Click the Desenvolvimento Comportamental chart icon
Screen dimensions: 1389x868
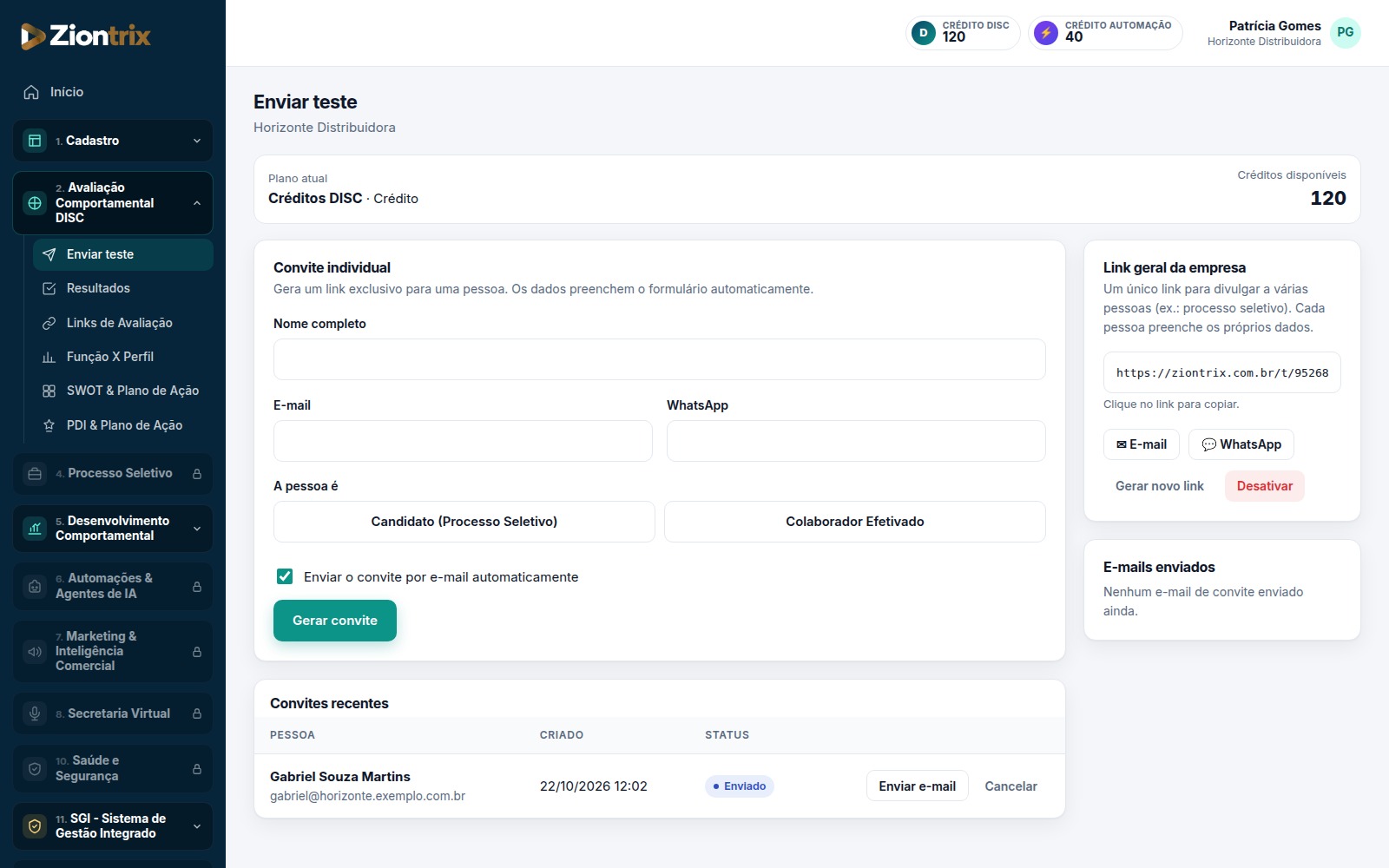point(35,529)
